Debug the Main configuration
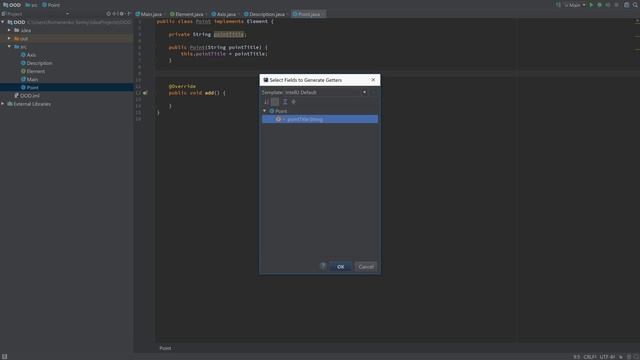This screenshot has width=640, height=360. tap(599, 5)
